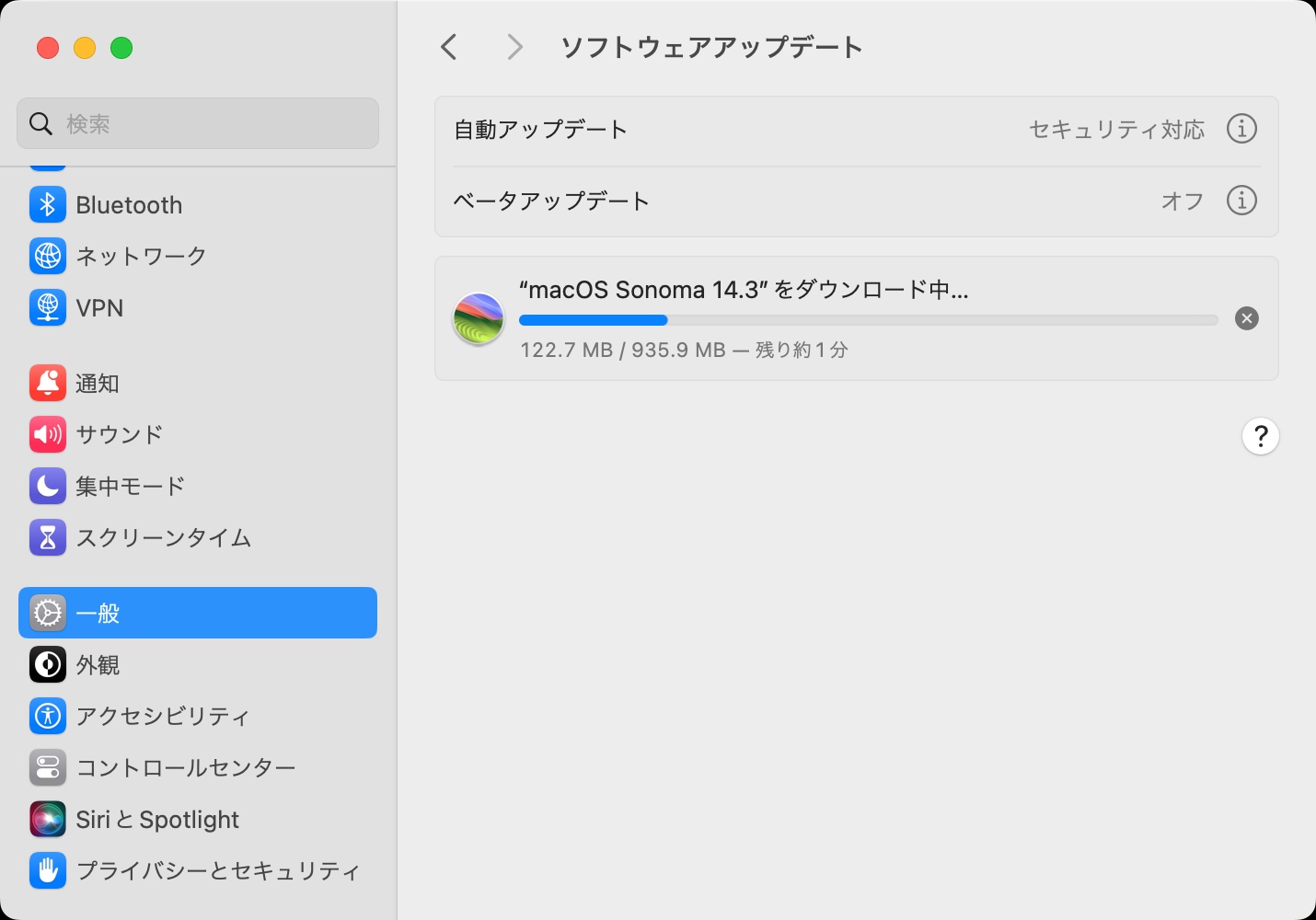Minimize the System Settings window
Screen dimensions: 1316x920
(85, 48)
